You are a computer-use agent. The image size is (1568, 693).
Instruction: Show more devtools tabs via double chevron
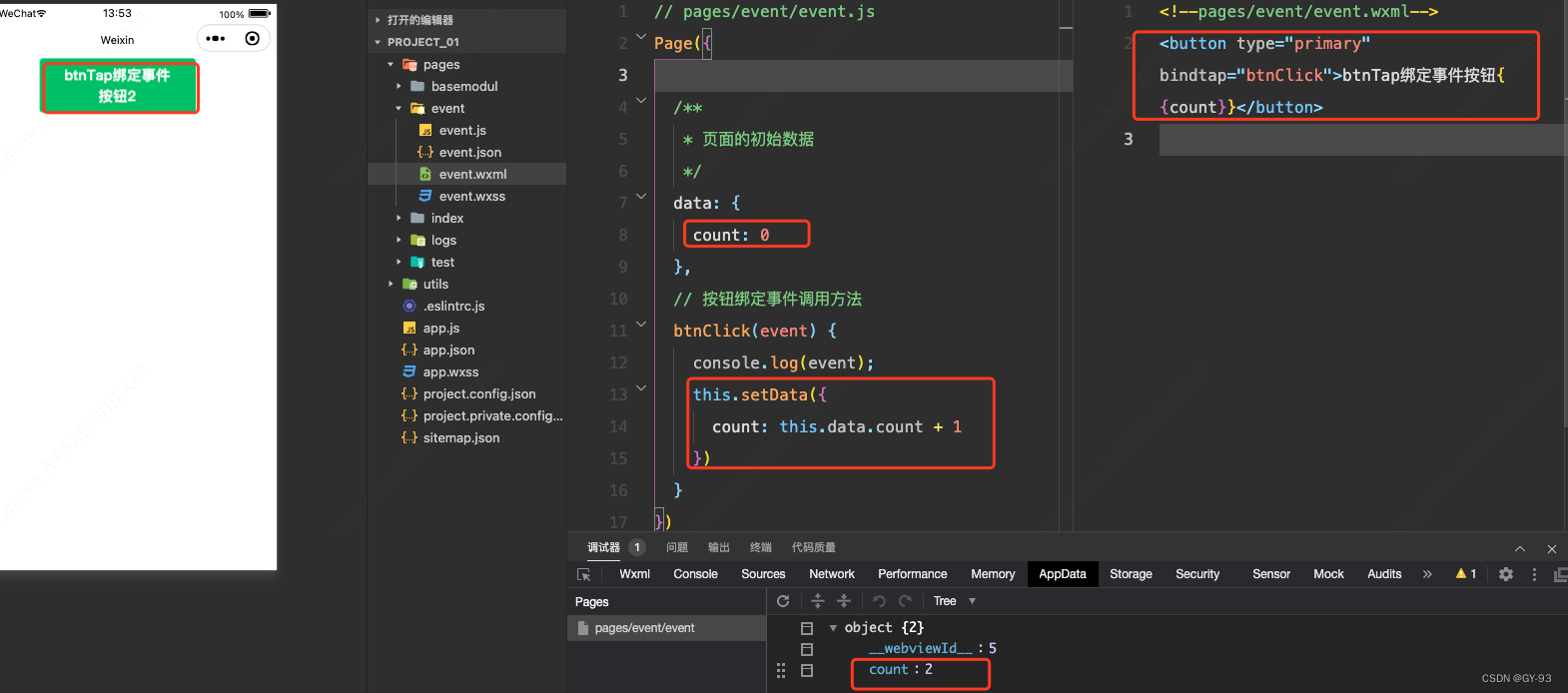pos(1427,574)
